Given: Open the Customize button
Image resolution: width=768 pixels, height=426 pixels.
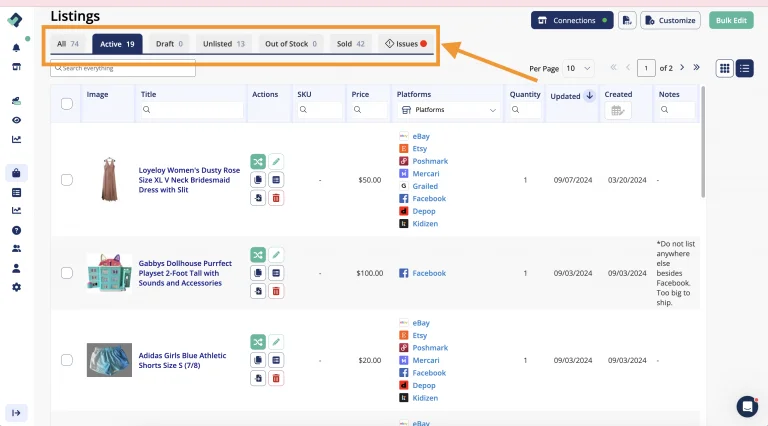Looking at the screenshot, I should (670, 20).
